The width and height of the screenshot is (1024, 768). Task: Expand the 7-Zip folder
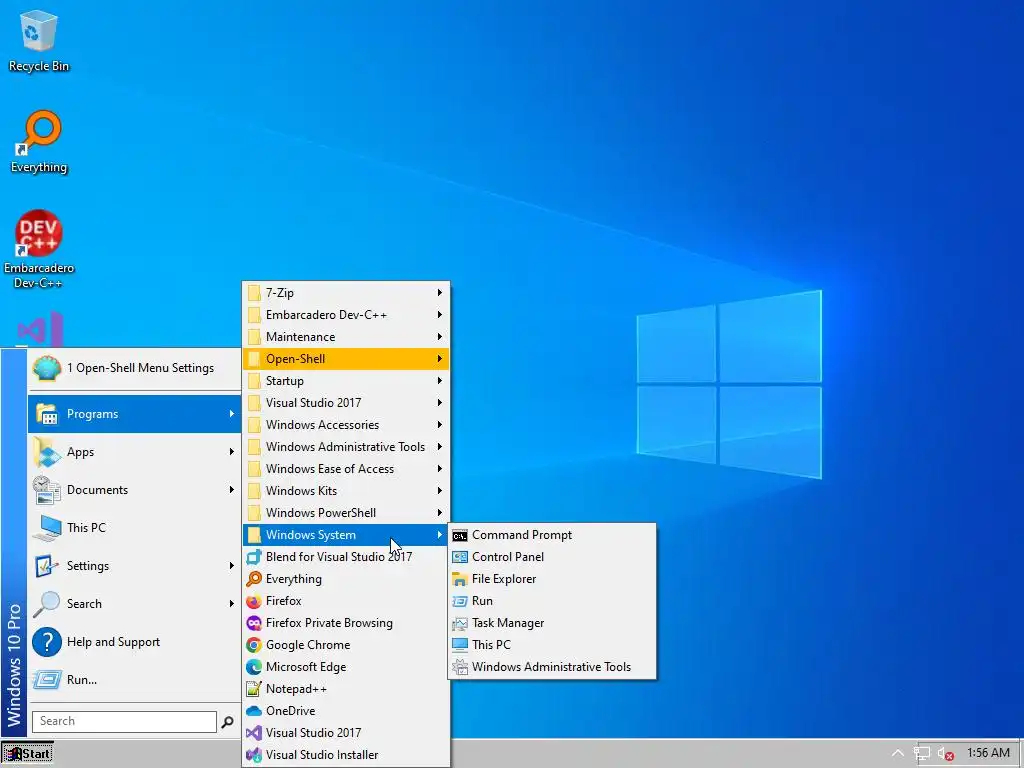pyautogui.click(x=346, y=293)
